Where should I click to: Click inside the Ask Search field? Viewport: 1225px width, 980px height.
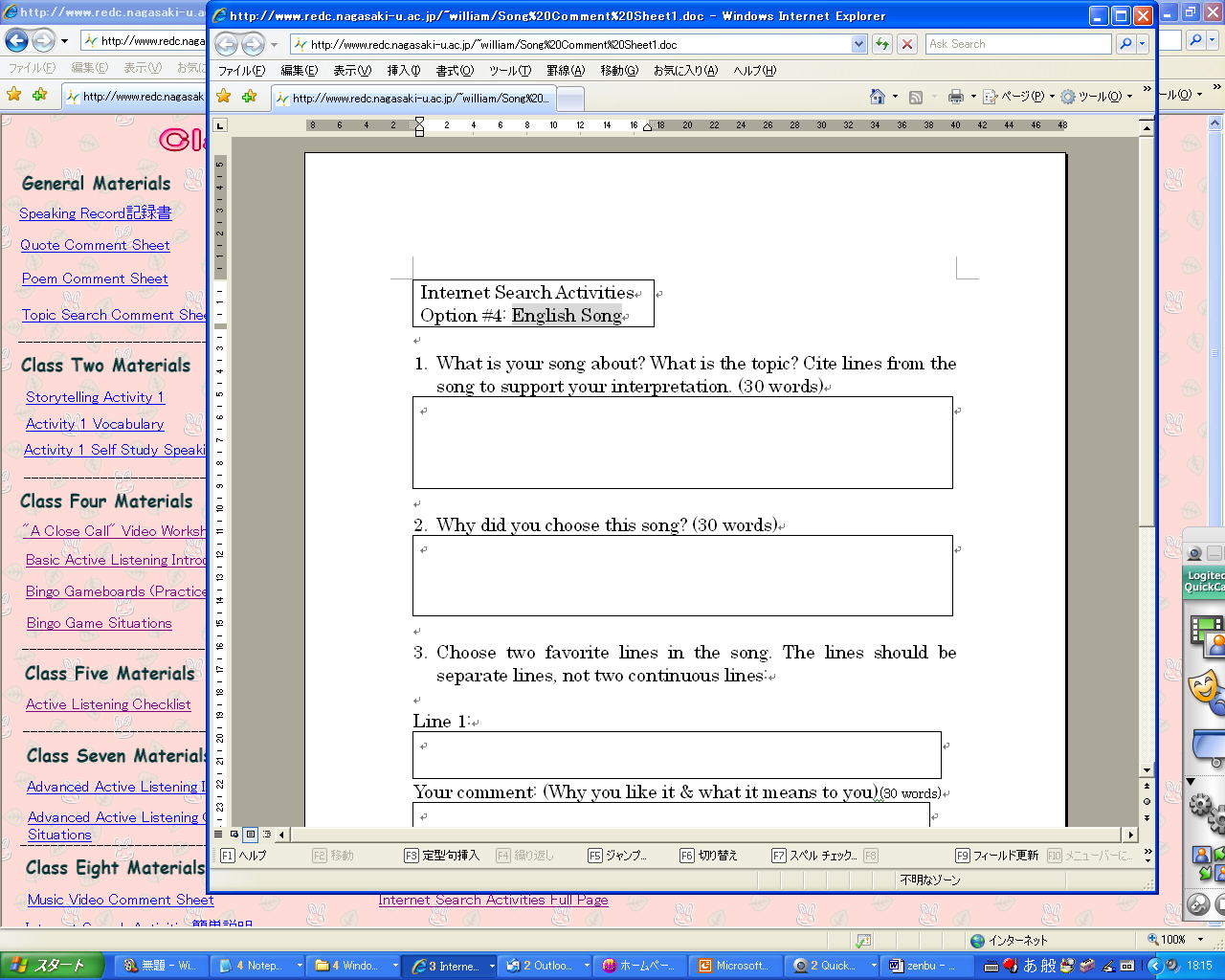click(x=1016, y=44)
